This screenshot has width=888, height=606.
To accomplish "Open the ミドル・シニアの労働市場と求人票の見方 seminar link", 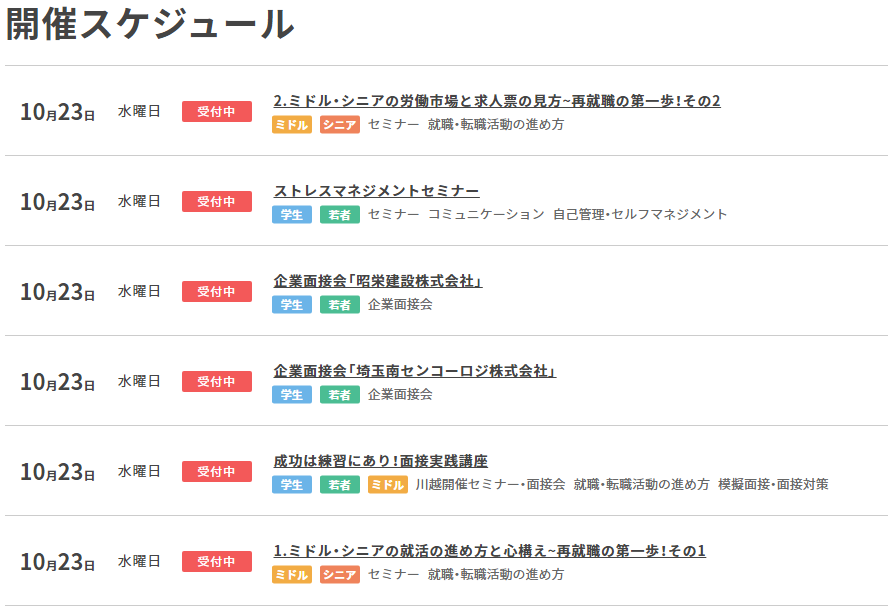I will tap(496, 101).
